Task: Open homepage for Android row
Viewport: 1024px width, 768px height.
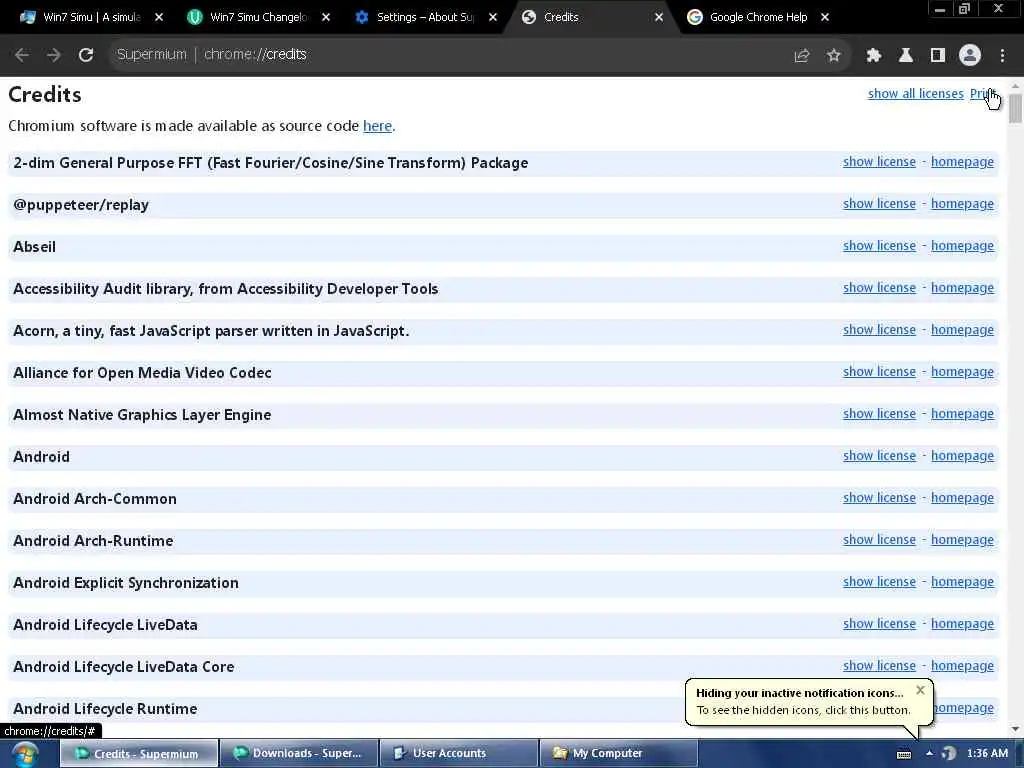Action: coord(962,456)
